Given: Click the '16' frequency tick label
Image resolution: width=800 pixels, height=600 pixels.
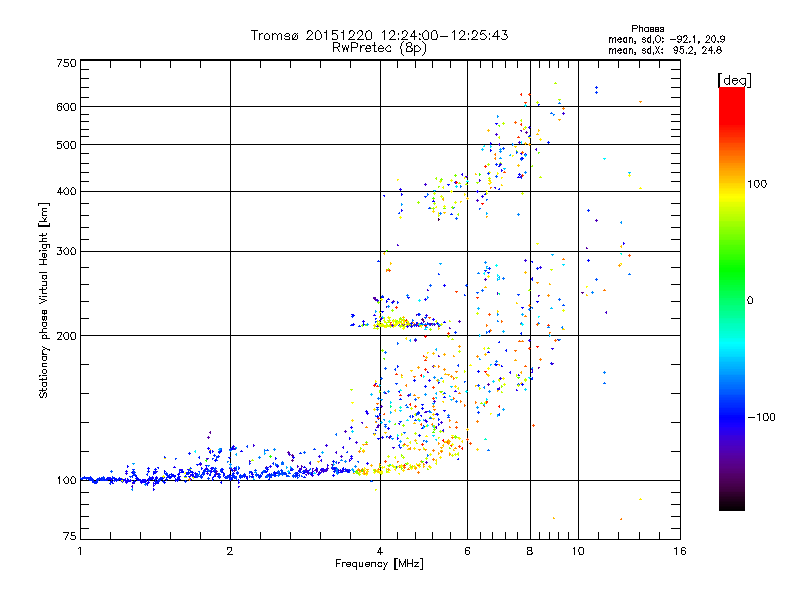Looking at the screenshot, I should (680, 551).
